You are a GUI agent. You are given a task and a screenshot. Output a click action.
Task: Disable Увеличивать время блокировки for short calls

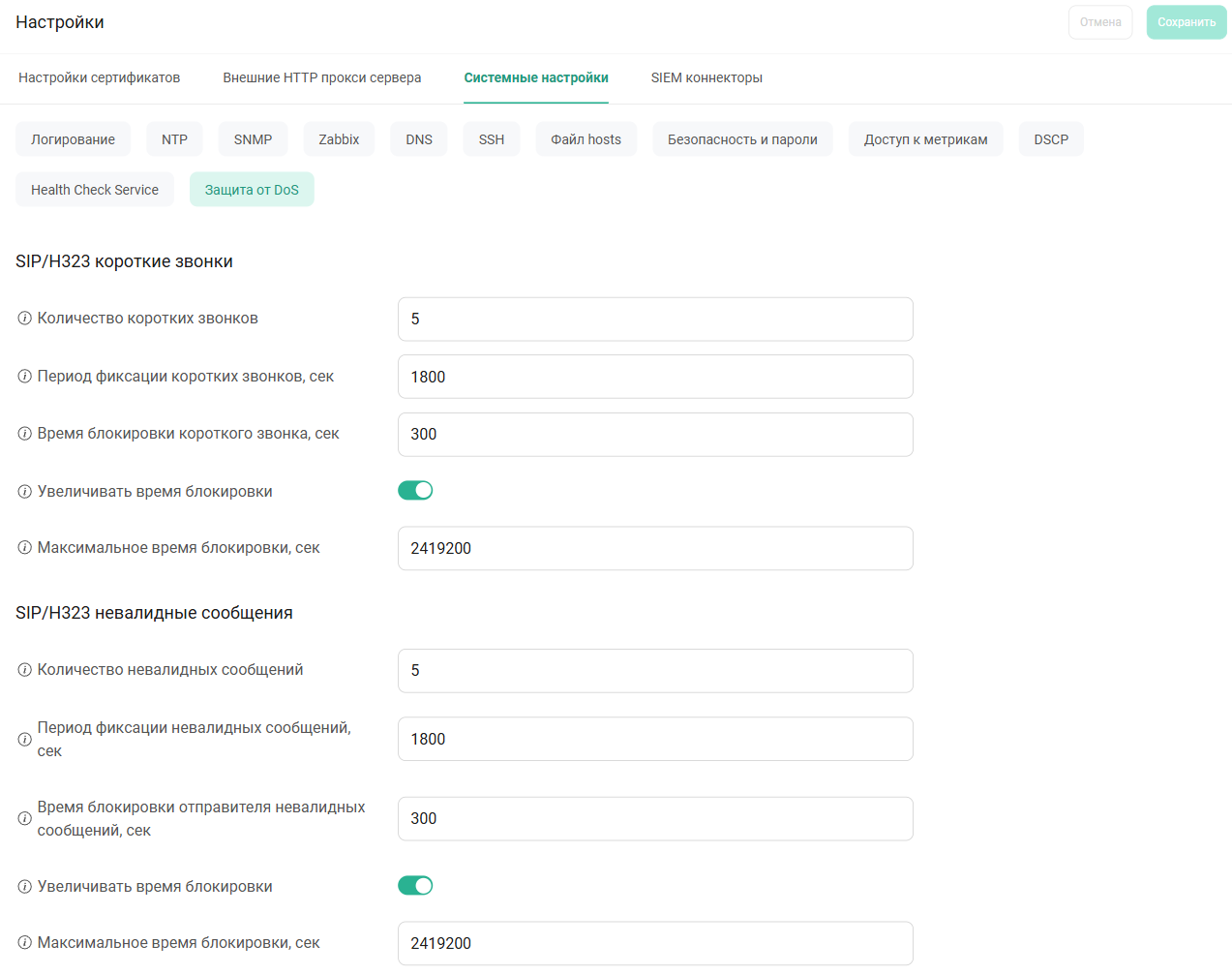(415, 491)
